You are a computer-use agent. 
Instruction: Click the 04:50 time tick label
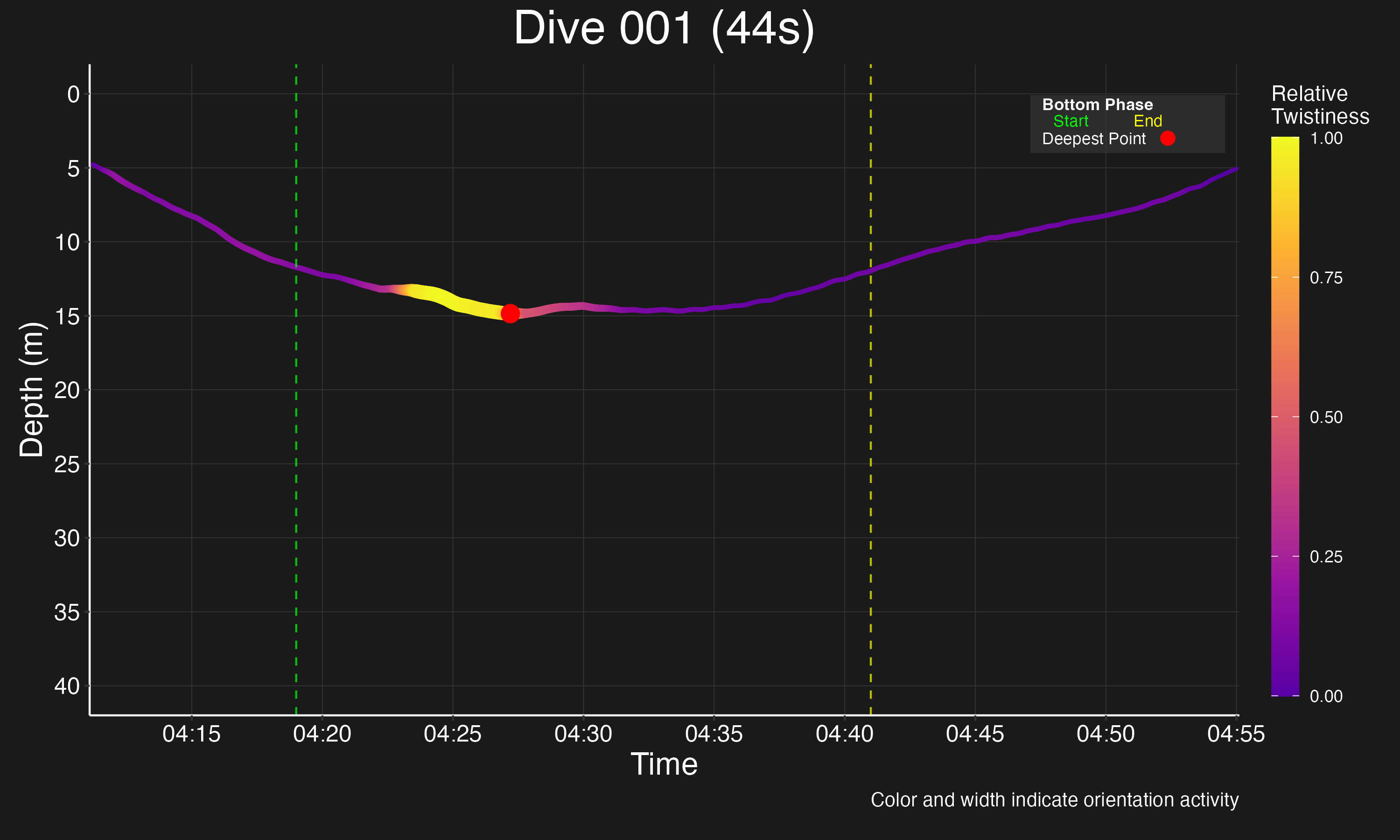1106,734
